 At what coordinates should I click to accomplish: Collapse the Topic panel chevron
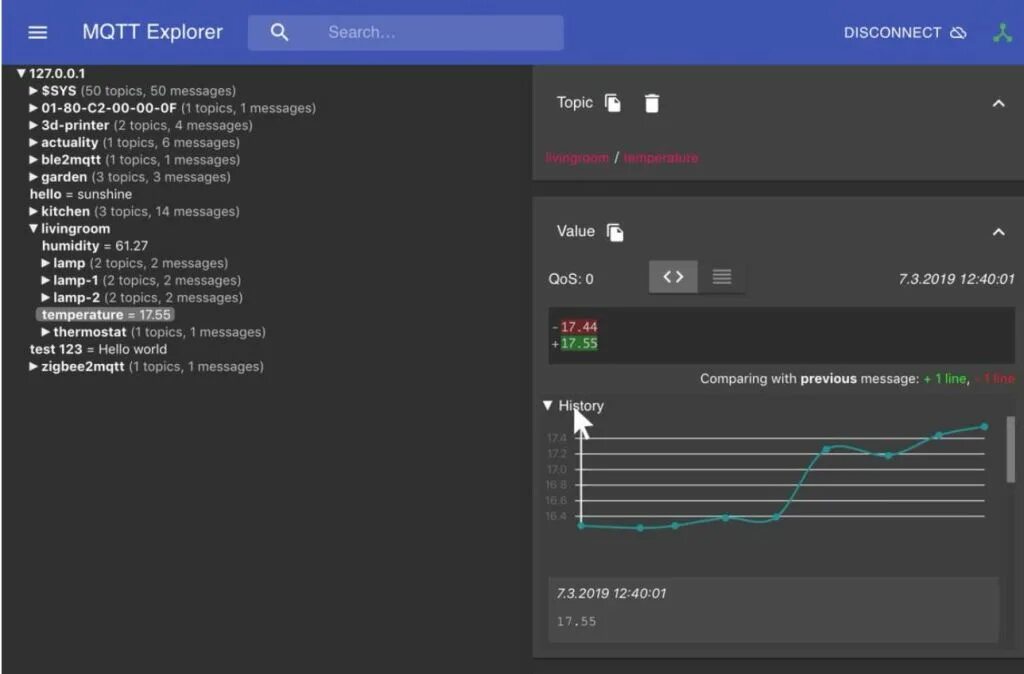(x=998, y=103)
